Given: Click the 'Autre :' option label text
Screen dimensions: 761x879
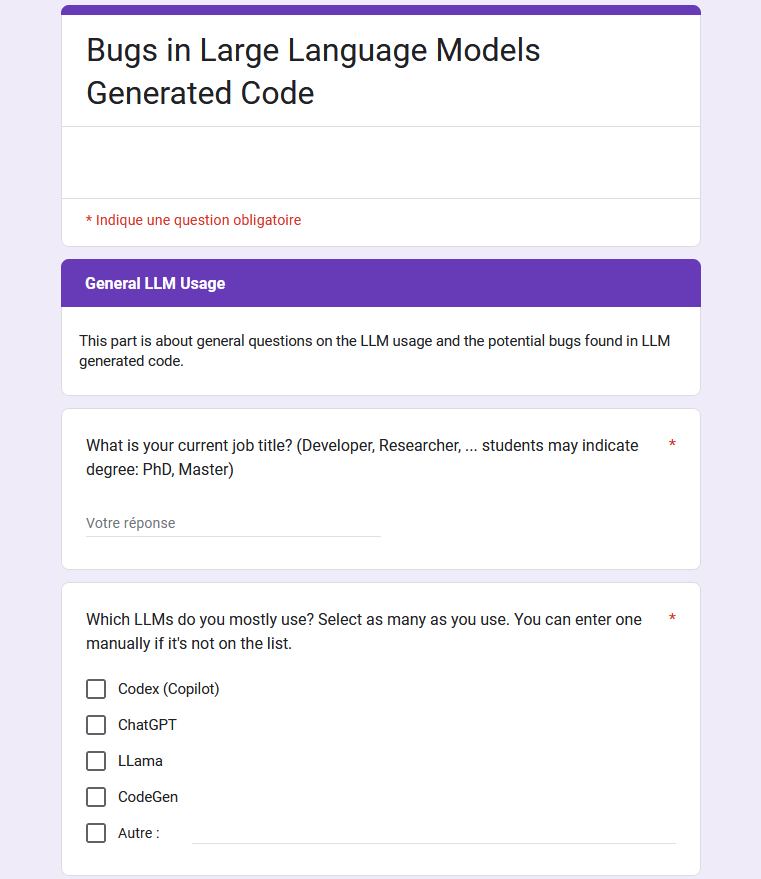Looking at the screenshot, I should coord(138,833).
